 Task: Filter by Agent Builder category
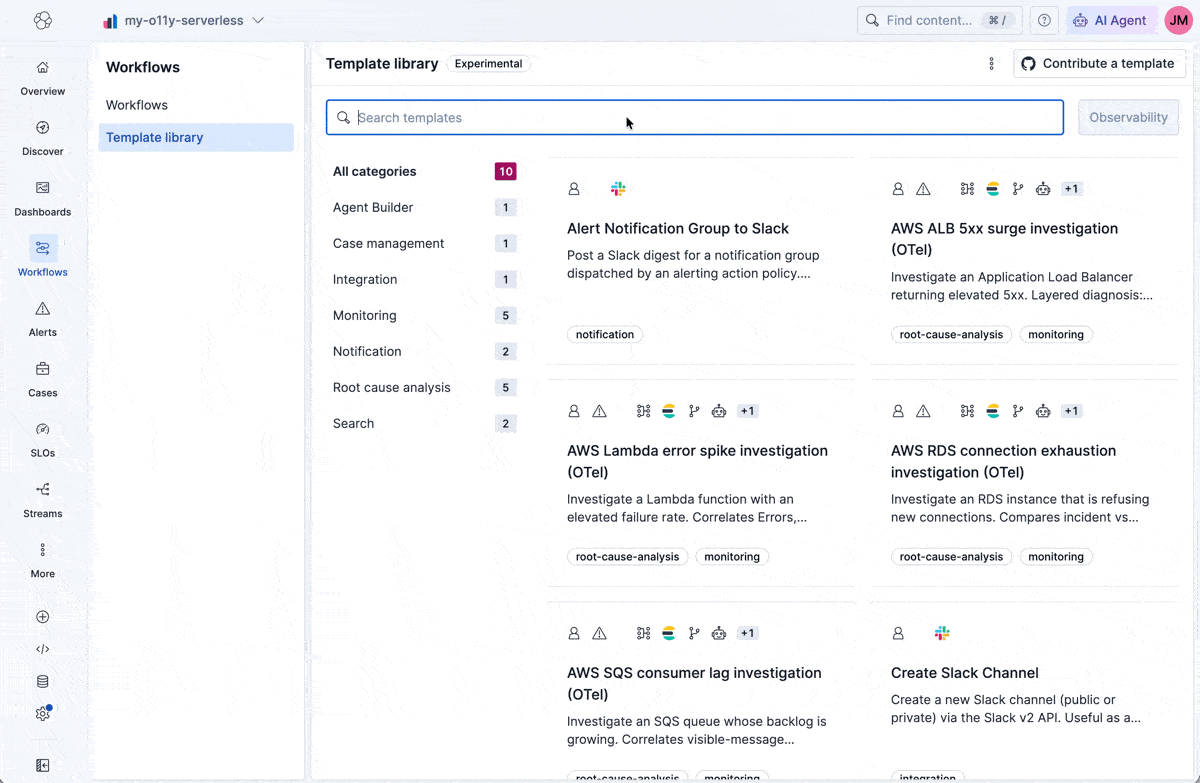click(x=424, y=207)
